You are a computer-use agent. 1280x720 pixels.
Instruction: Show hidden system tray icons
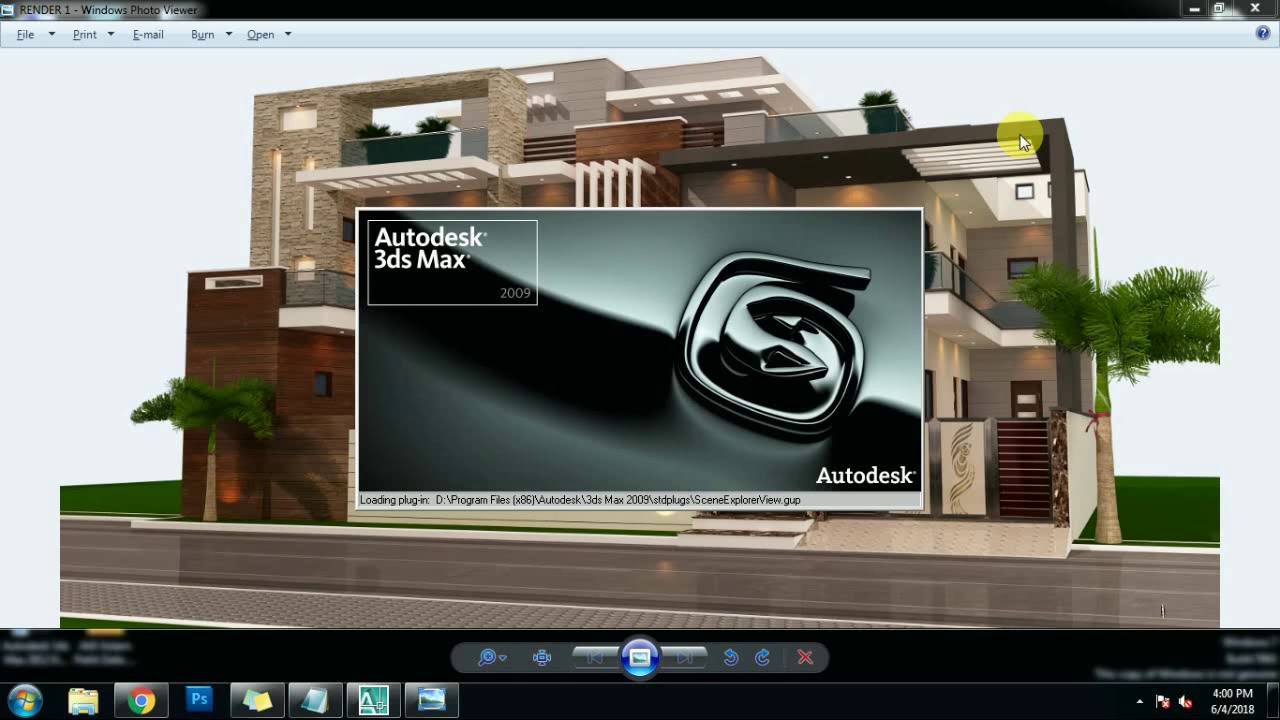(1140, 701)
